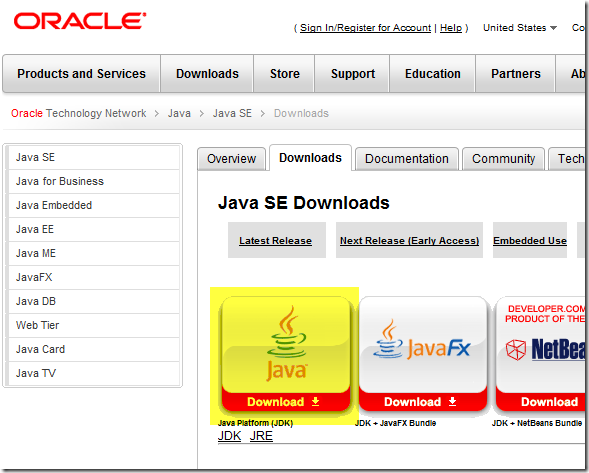
Task: Select Java Embedded in the sidebar
Action: pos(94,205)
